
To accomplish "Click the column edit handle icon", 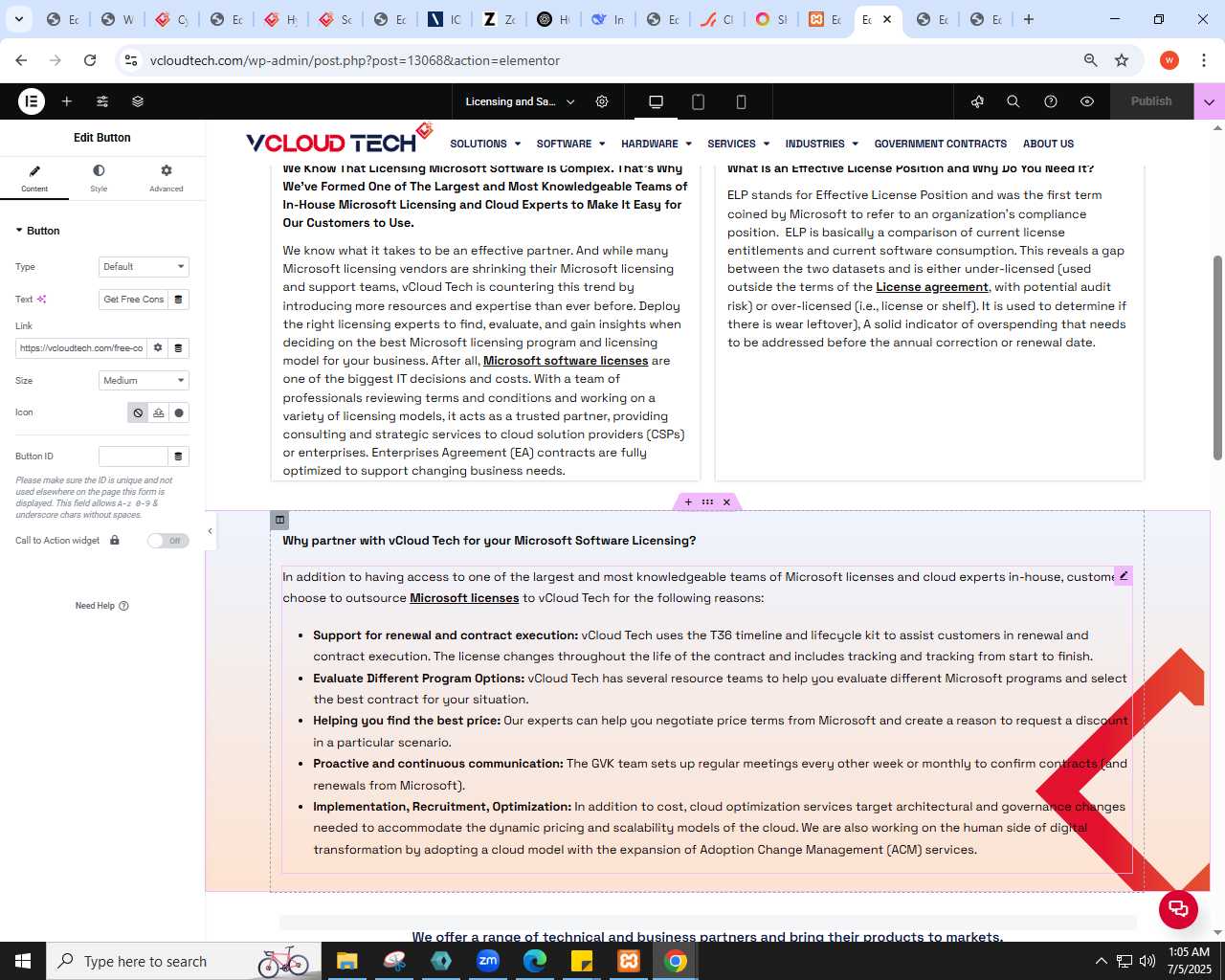I will point(279,520).
